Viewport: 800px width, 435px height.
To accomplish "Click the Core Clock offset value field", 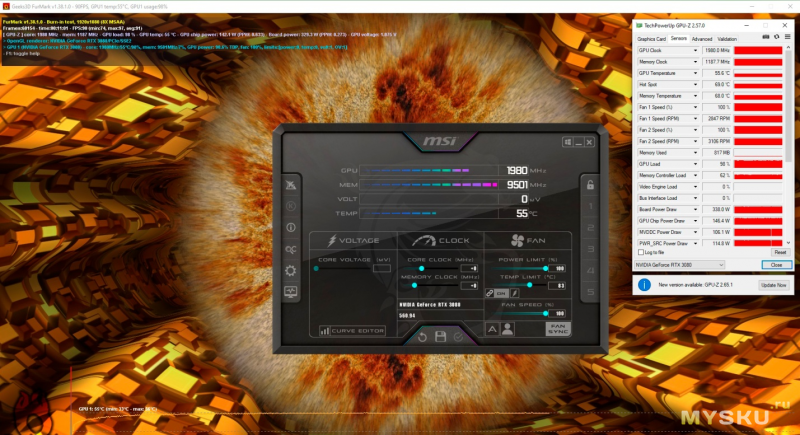I will pos(469,268).
